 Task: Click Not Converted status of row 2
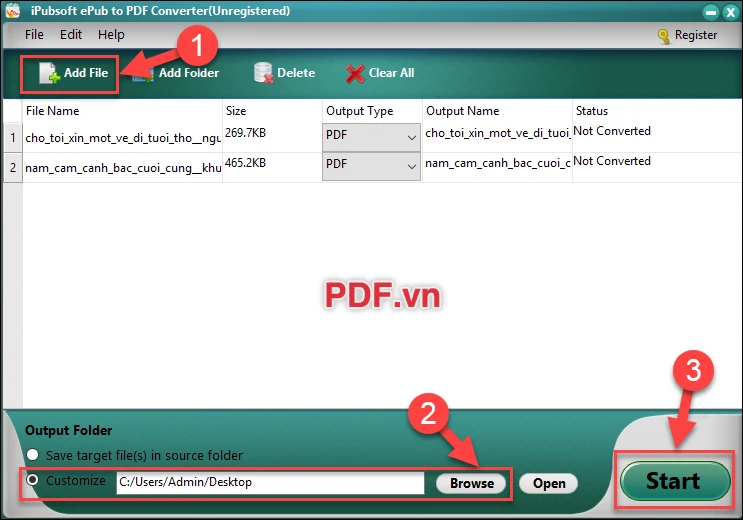tap(612, 161)
